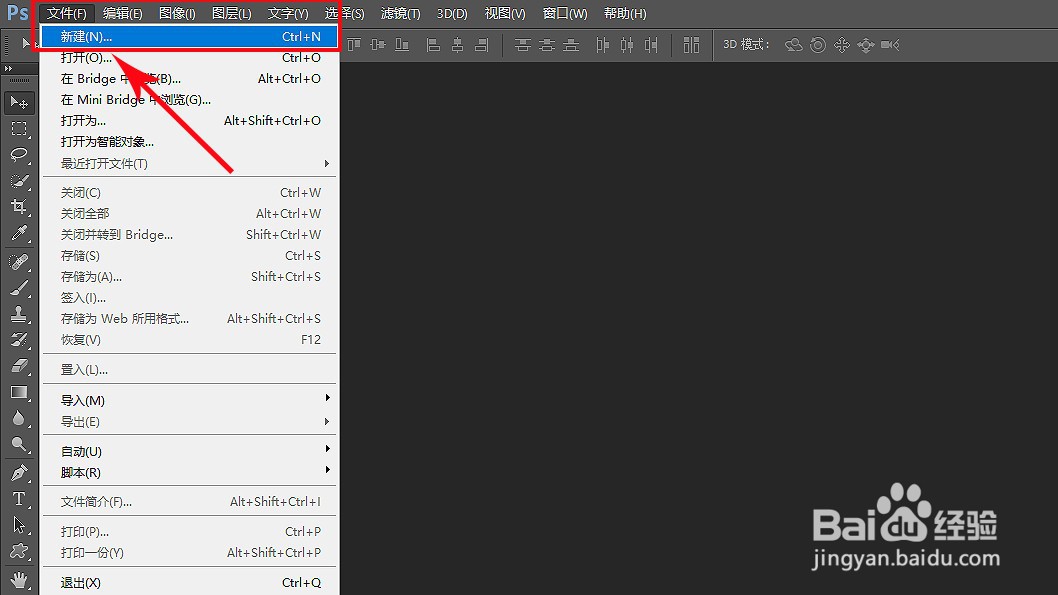This screenshot has width=1058, height=595.
Task: Click the 3D scale camera icon
Action: (890, 45)
